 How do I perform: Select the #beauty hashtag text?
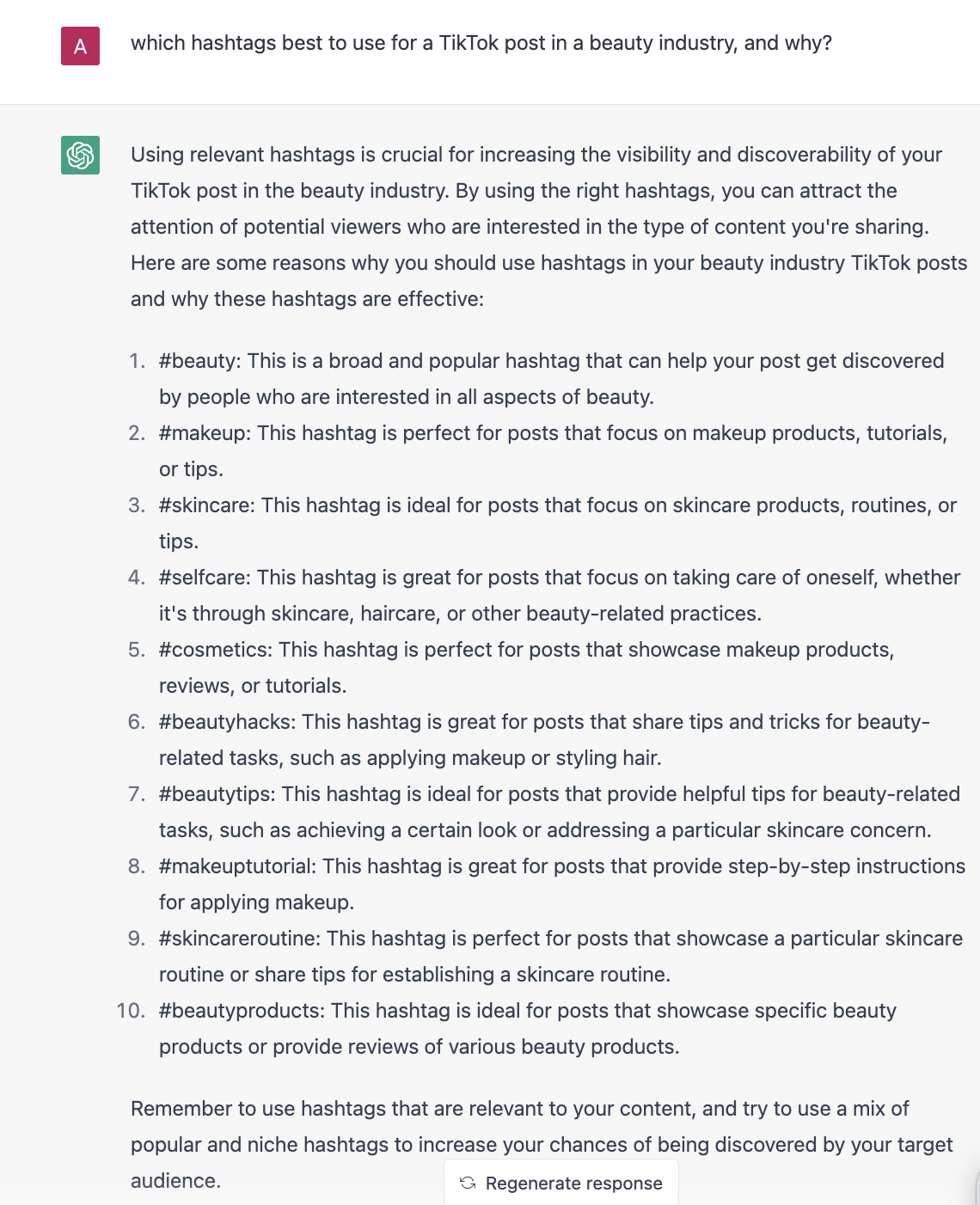tap(199, 361)
